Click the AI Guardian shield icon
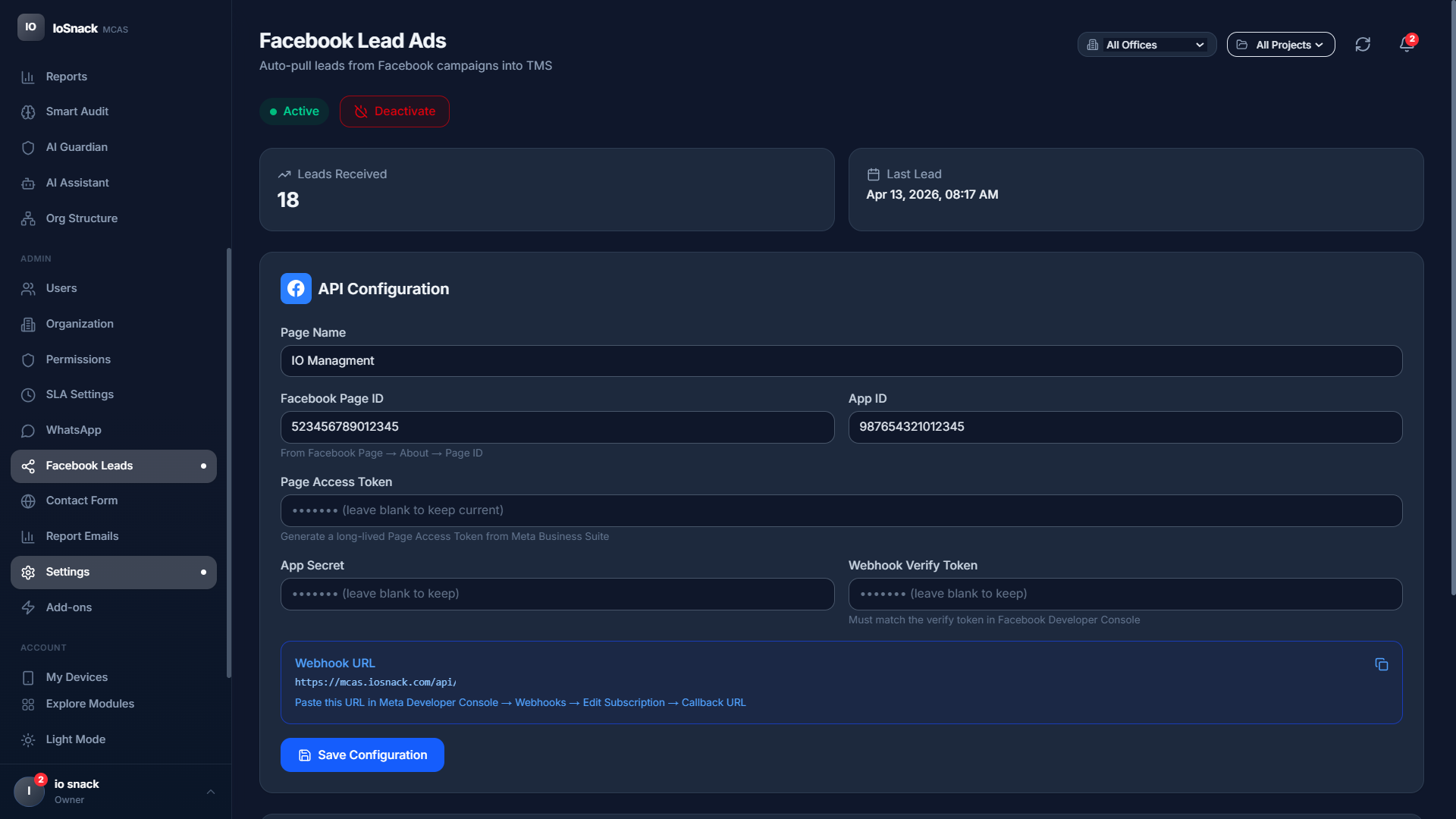Image resolution: width=1456 pixels, height=819 pixels. [28, 147]
